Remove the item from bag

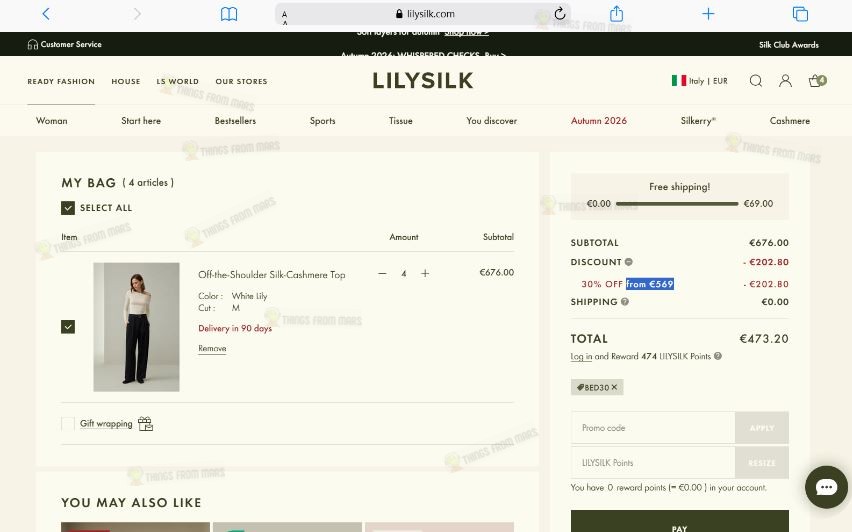[x=212, y=348]
